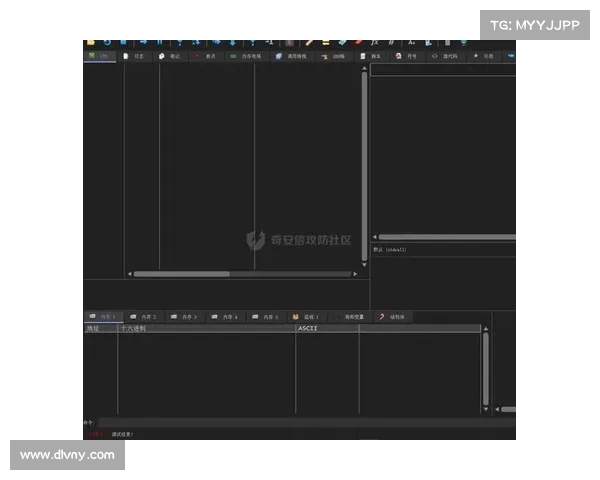The width and height of the screenshot is (600, 480).
Task: Click the Stop debugging square toolbar icon
Action: (123, 42)
